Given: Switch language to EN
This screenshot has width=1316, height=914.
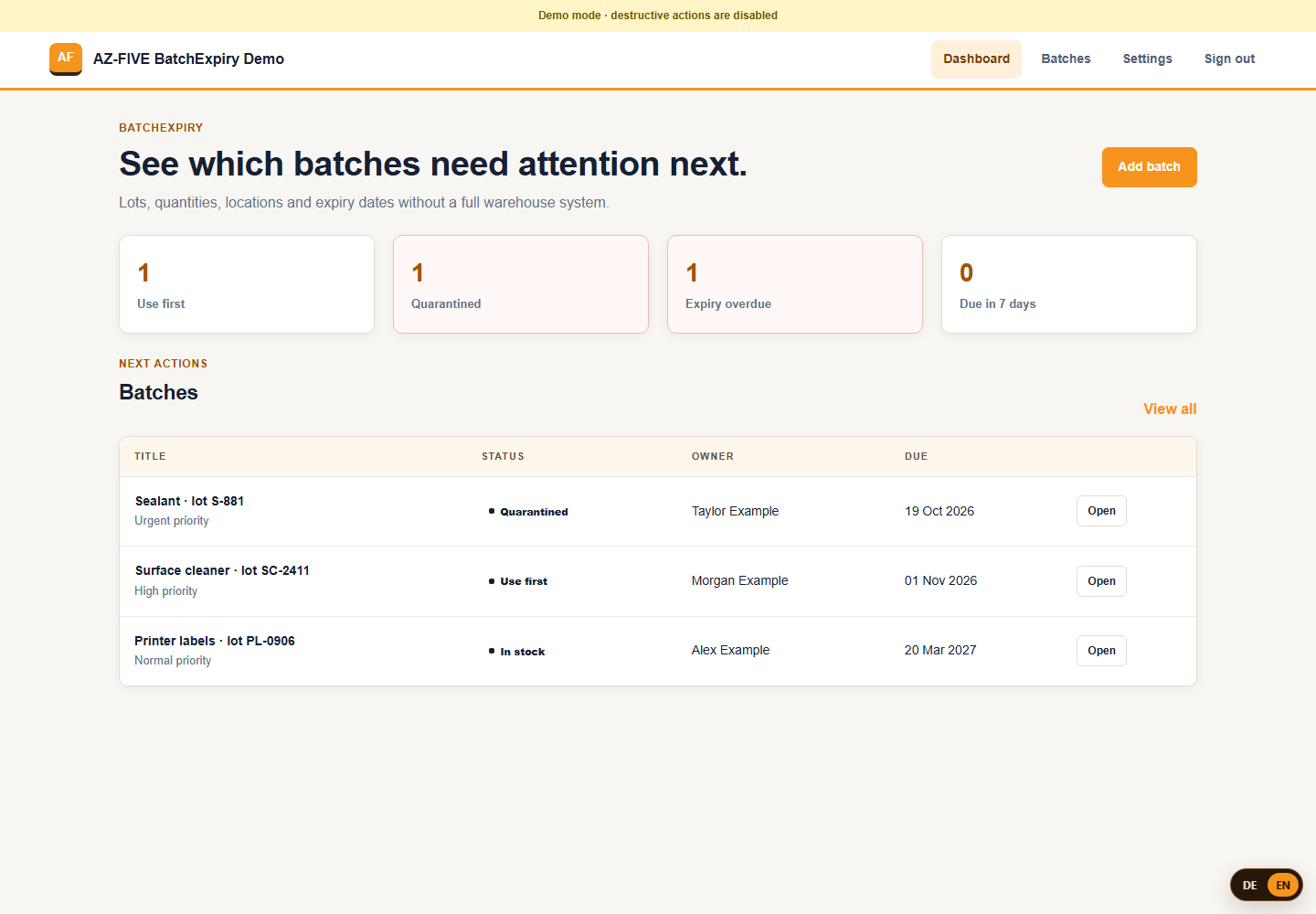Looking at the screenshot, I should coord(1283,885).
